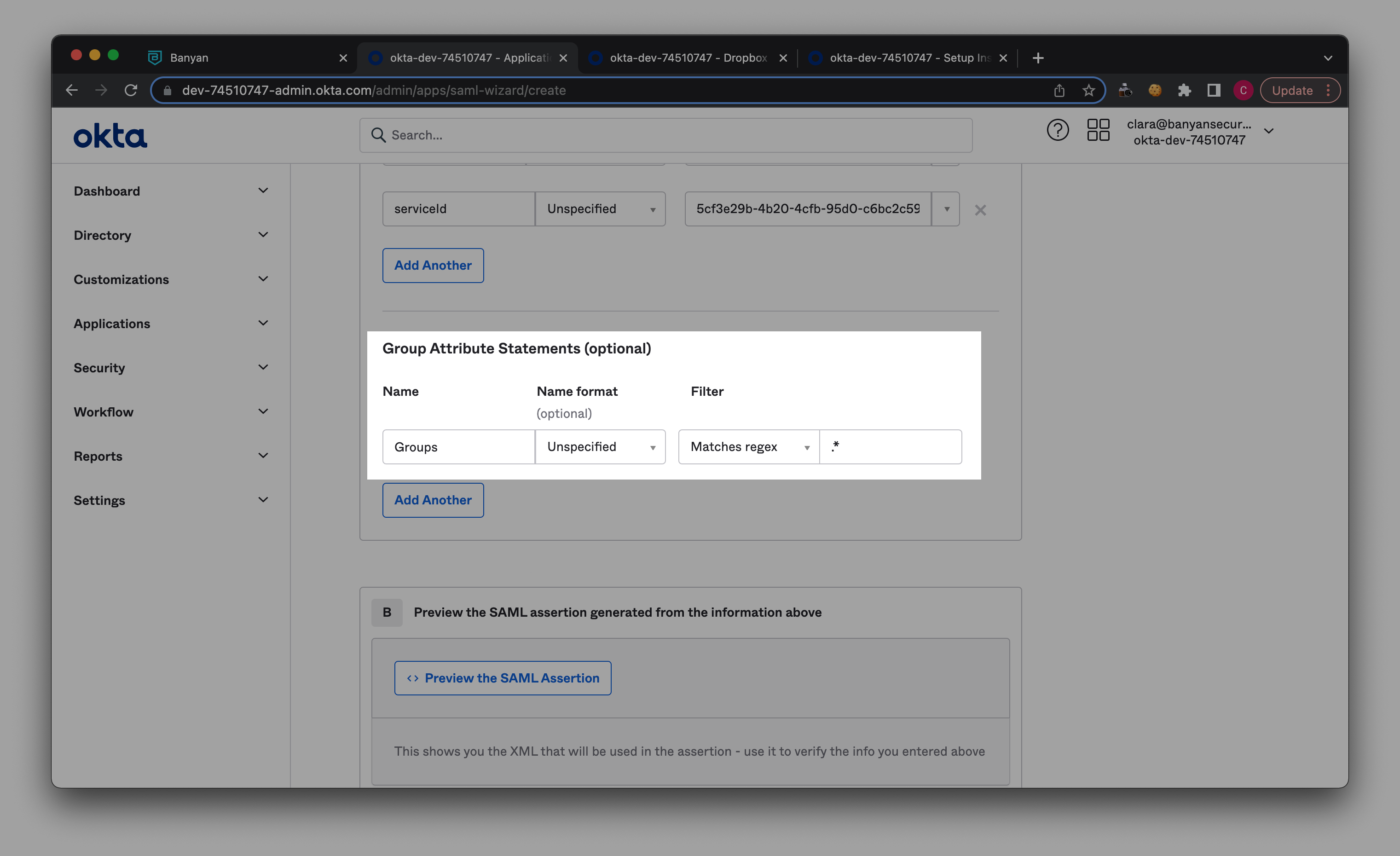Click the share page icon in address bar
The height and width of the screenshot is (856, 1400).
[x=1059, y=90]
